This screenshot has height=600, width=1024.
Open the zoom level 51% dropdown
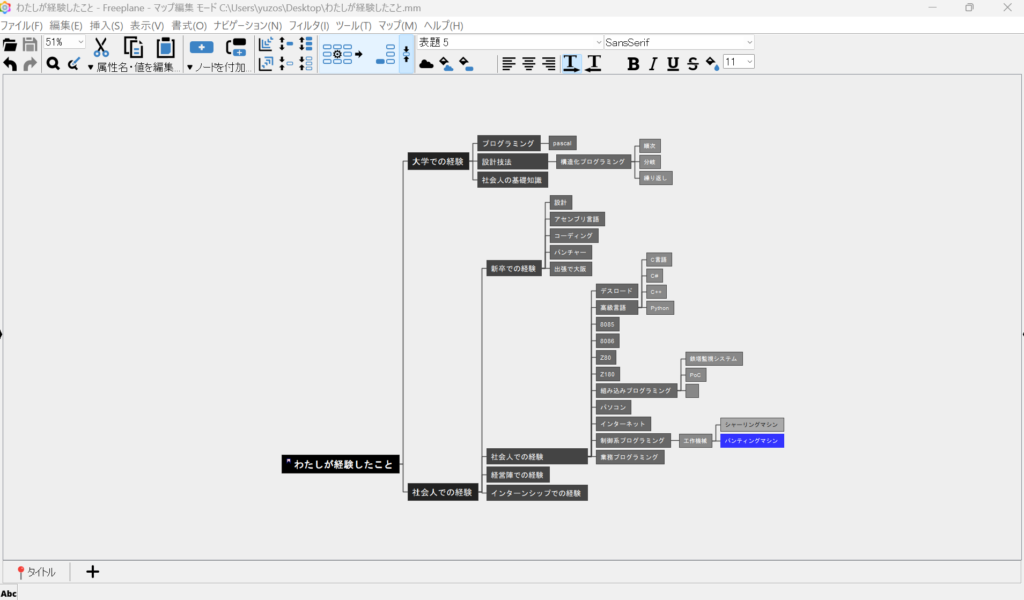pos(64,42)
